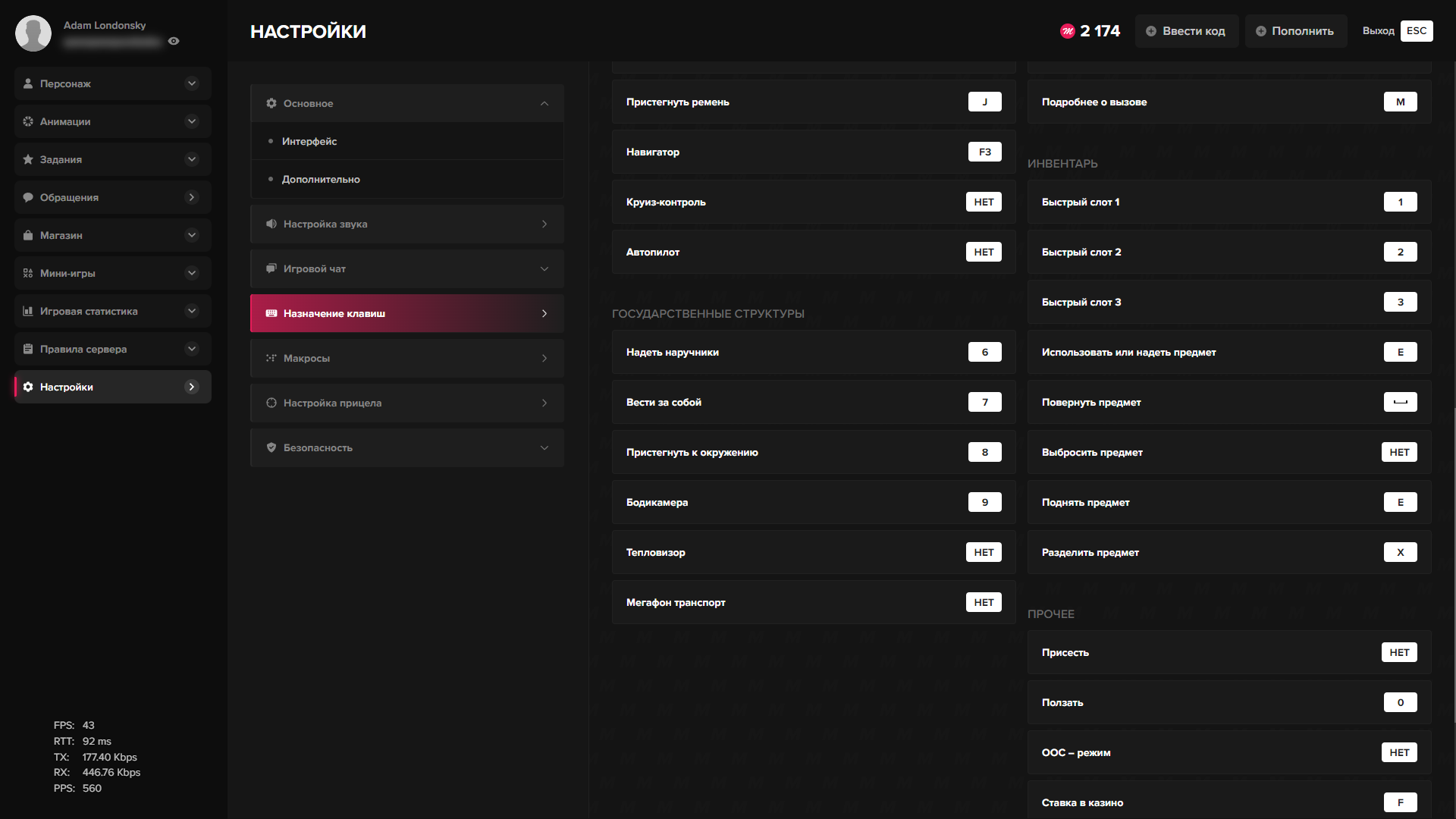1456x819 pixels.
Task: Expand the Игровой чат chevron
Action: point(544,268)
